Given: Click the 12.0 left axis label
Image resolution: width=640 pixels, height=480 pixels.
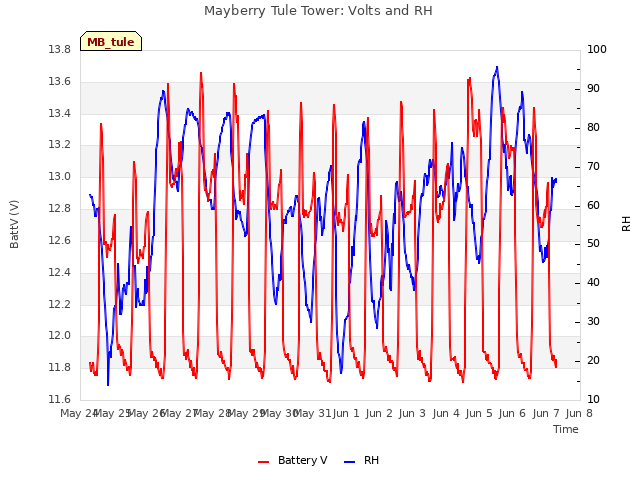Looking at the screenshot, I should pyautogui.click(x=60, y=336).
